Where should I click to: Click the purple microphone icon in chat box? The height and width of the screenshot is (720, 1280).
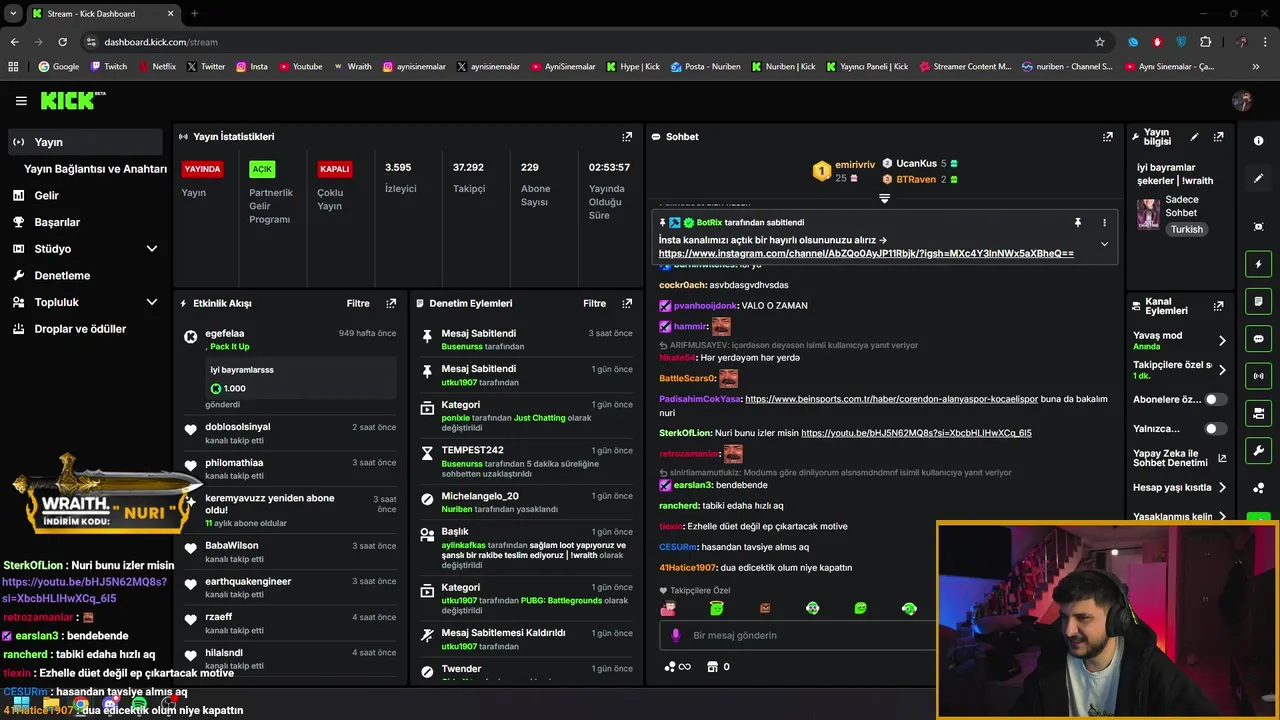point(676,635)
